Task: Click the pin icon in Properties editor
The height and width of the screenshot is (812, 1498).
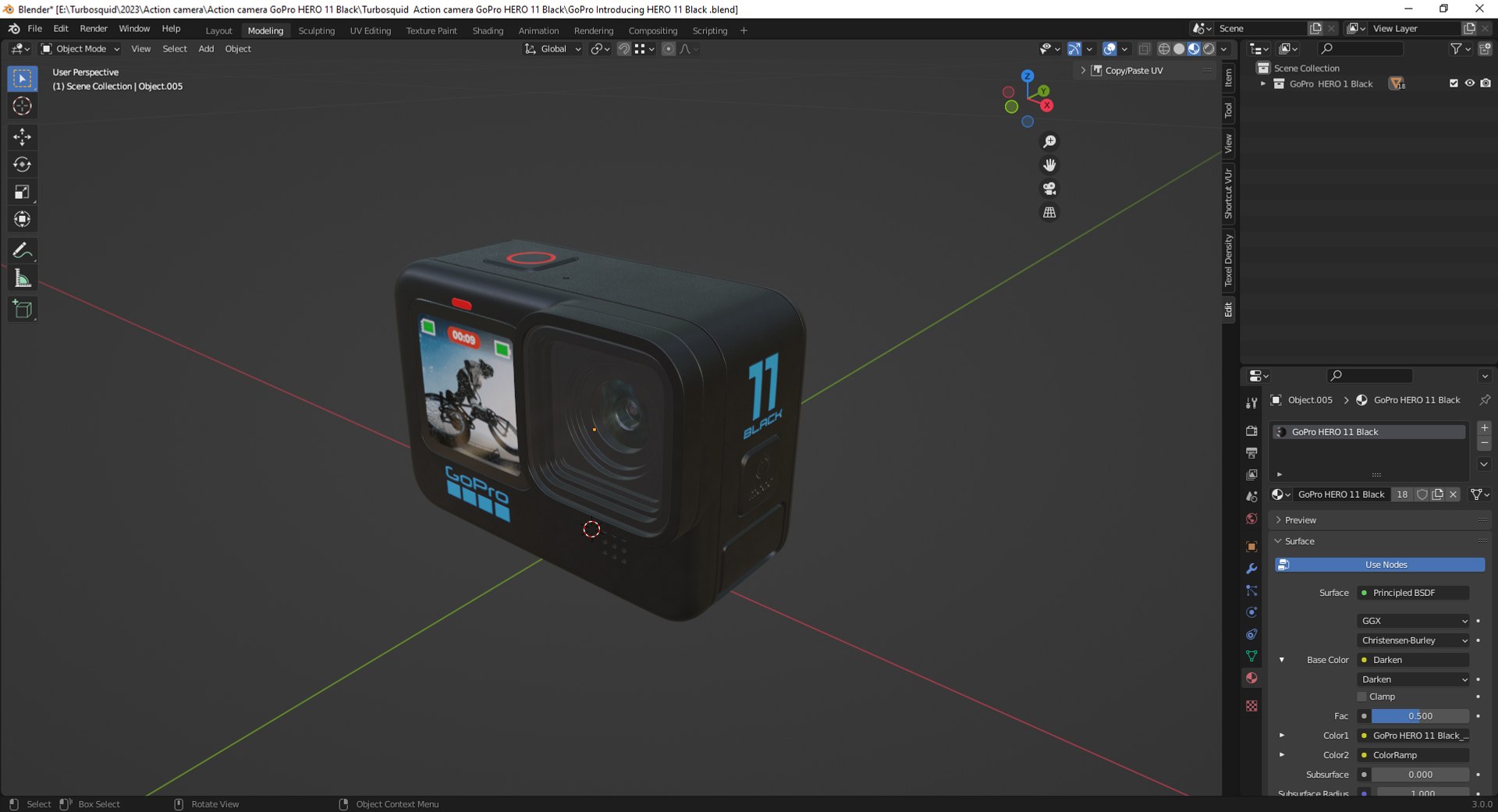Action: [1484, 399]
